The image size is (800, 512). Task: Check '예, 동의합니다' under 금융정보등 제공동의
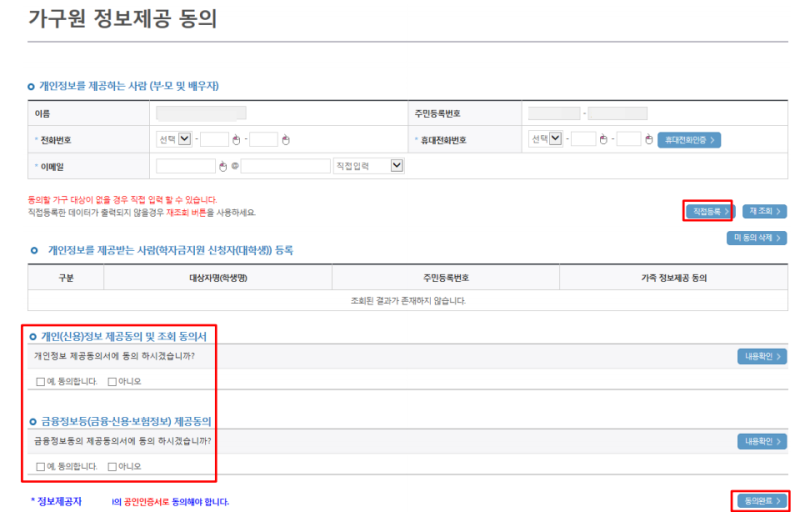(40, 467)
